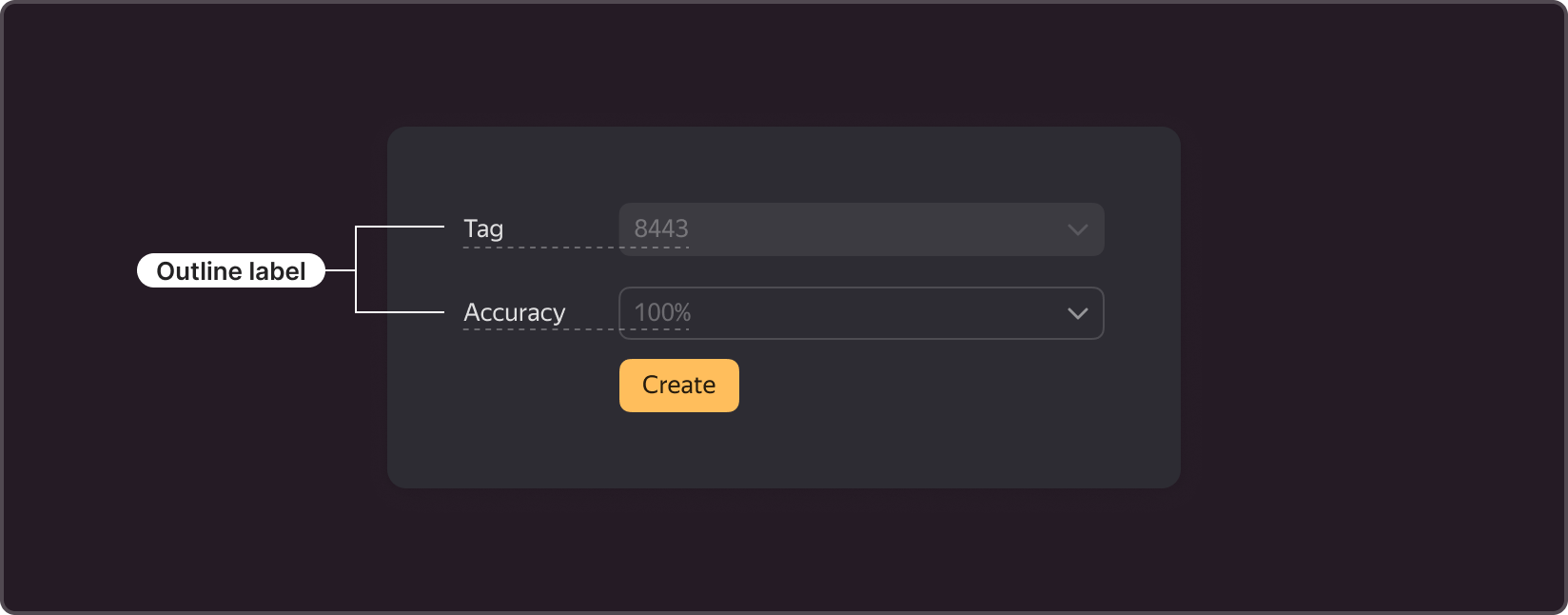Click the Tag field label
The height and width of the screenshot is (615, 1568).
point(483,228)
